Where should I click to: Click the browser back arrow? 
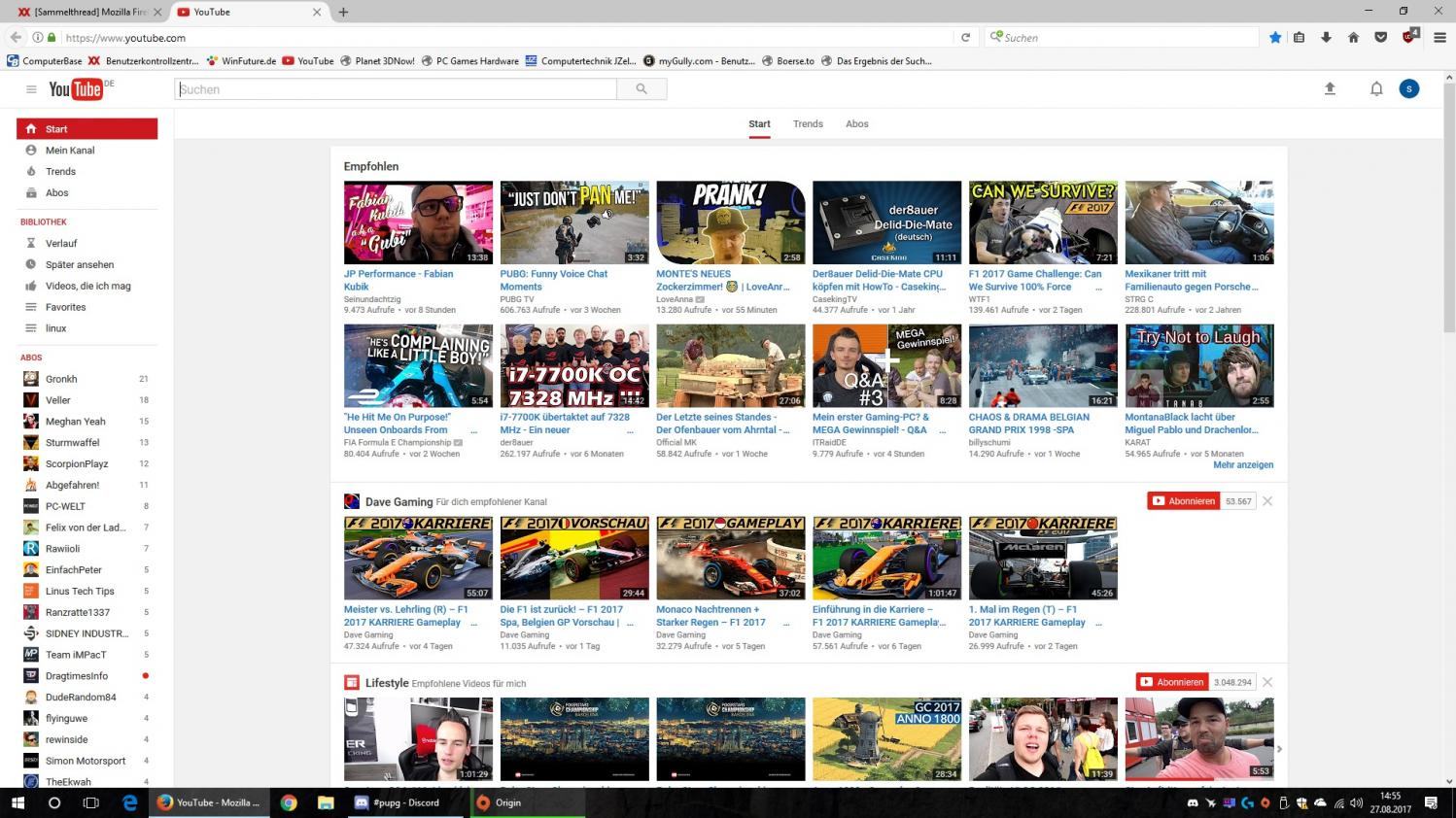[16, 38]
